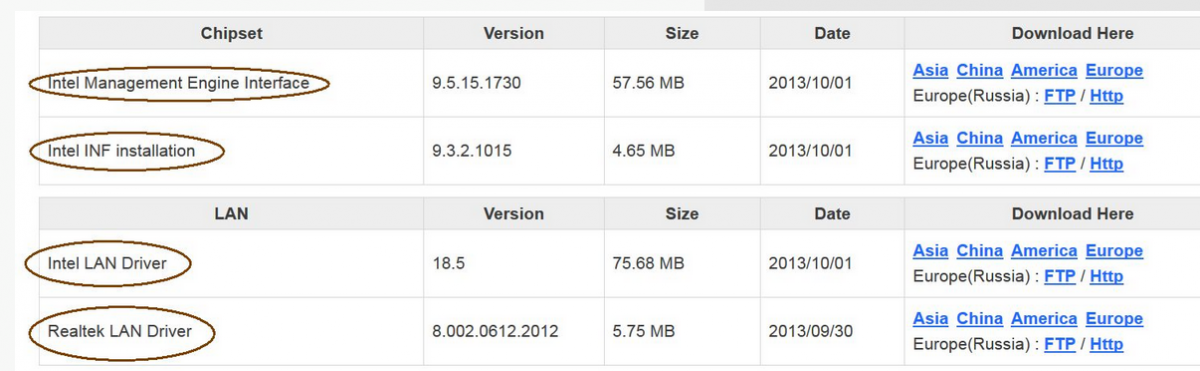Download Intel Management Engine Interface from Asia
This screenshot has width=1200, height=371.
[x=930, y=71]
